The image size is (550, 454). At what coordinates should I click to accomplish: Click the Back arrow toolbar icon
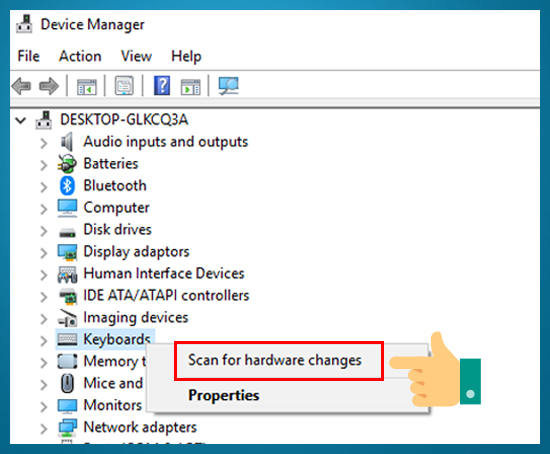21,86
